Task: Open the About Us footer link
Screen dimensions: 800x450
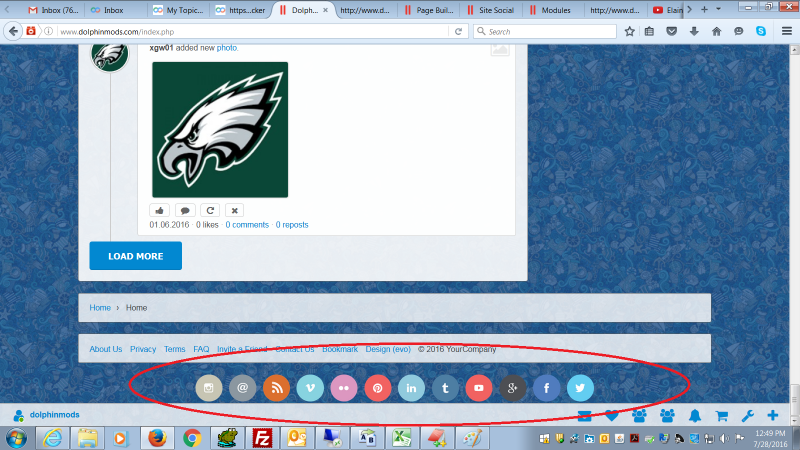Action: click(x=106, y=349)
